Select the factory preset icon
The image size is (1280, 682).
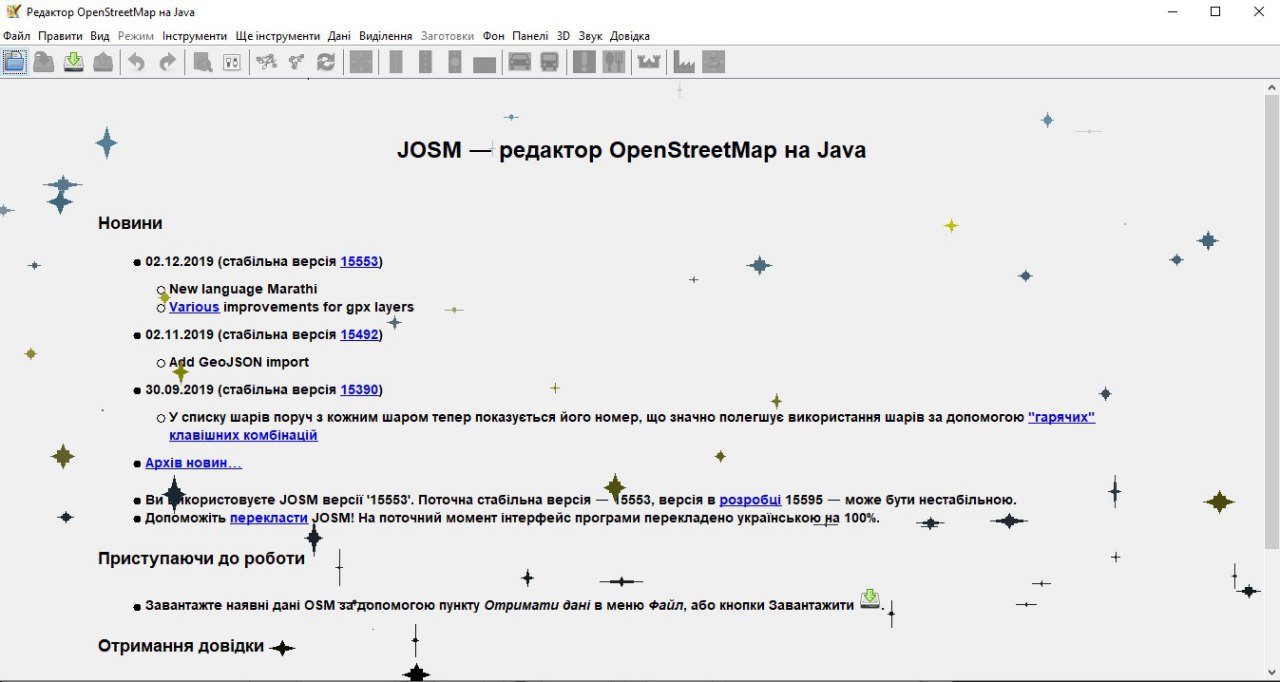(x=684, y=62)
